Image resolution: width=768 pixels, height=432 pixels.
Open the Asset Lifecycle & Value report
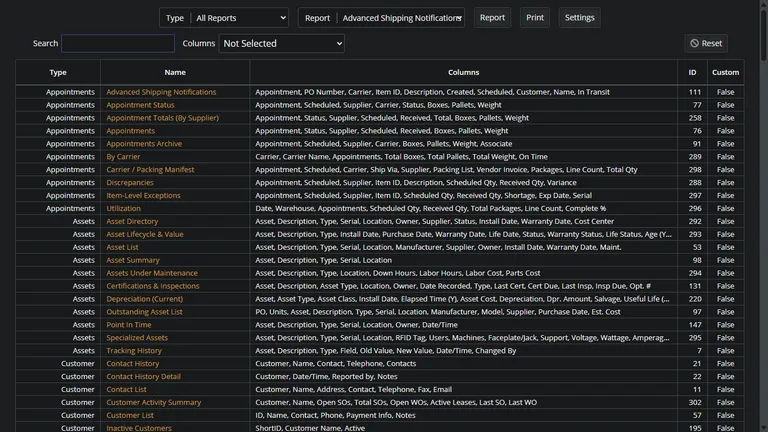coord(145,234)
